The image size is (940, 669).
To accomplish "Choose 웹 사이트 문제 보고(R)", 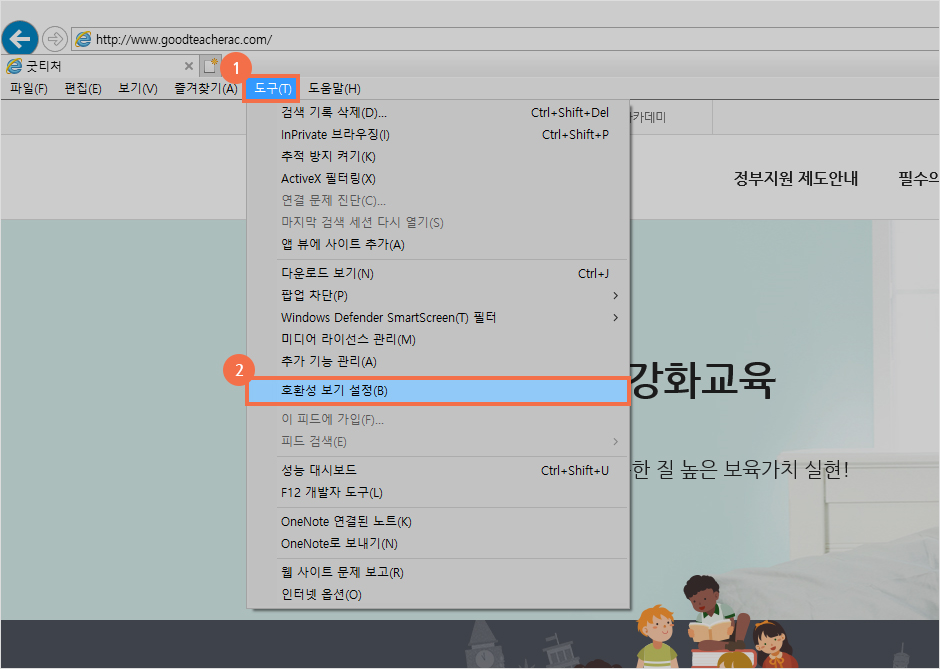I will tap(438, 572).
